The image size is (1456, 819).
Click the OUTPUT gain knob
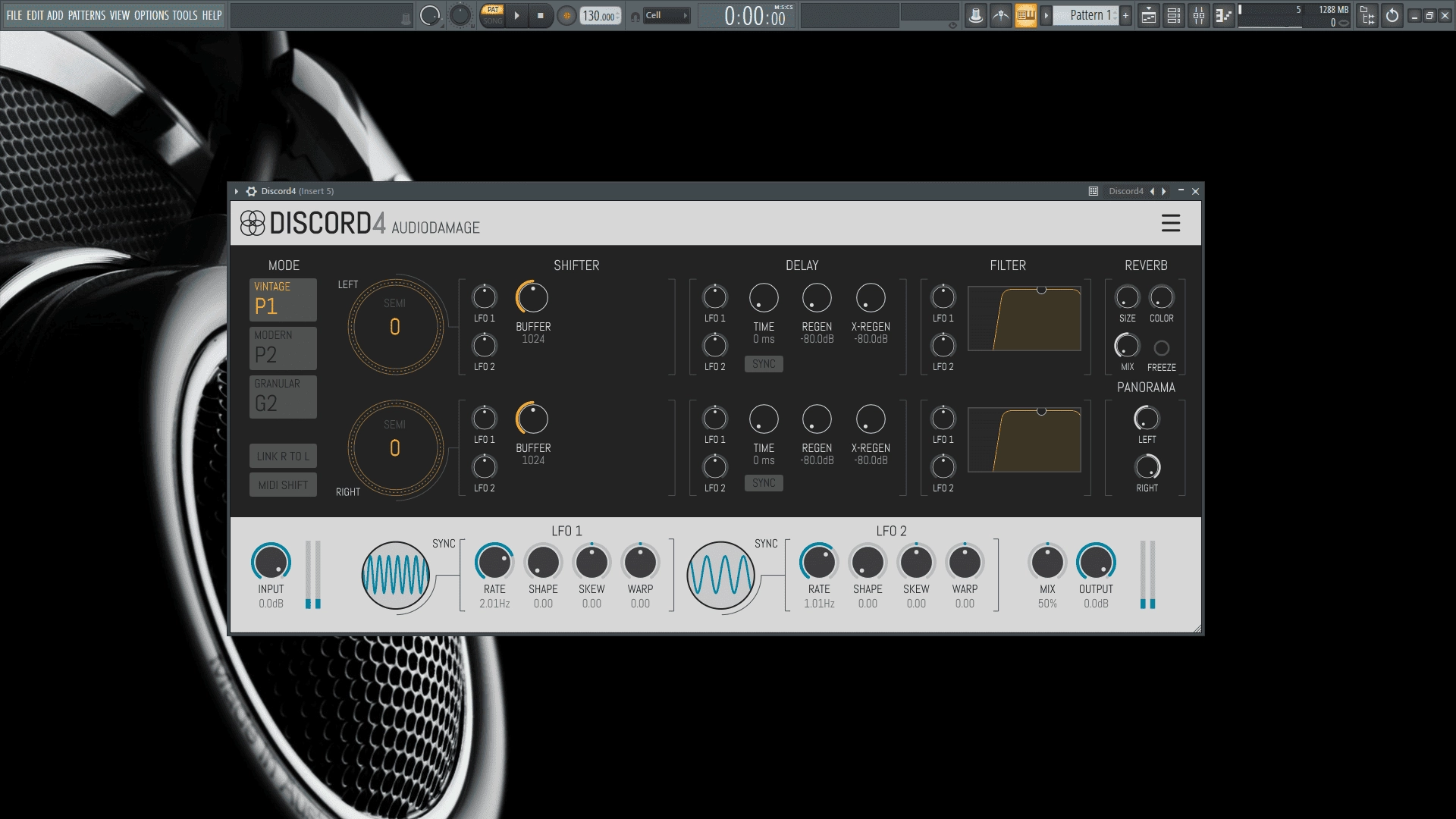coord(1096,563)
